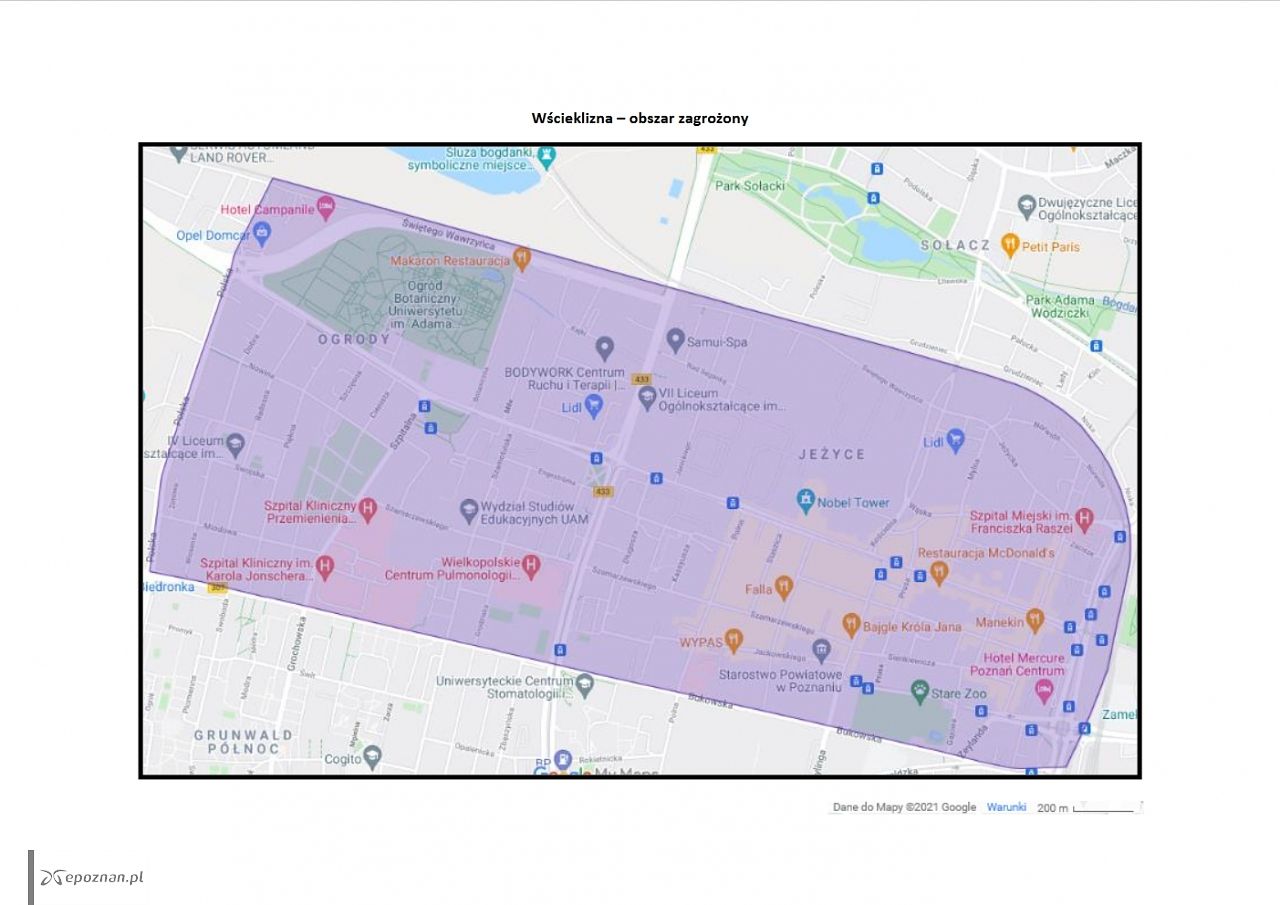Screen dimensions: 1280x905
Task: Select the Cogito school icon
Action: pyautogui.click(x=372, y=757)
